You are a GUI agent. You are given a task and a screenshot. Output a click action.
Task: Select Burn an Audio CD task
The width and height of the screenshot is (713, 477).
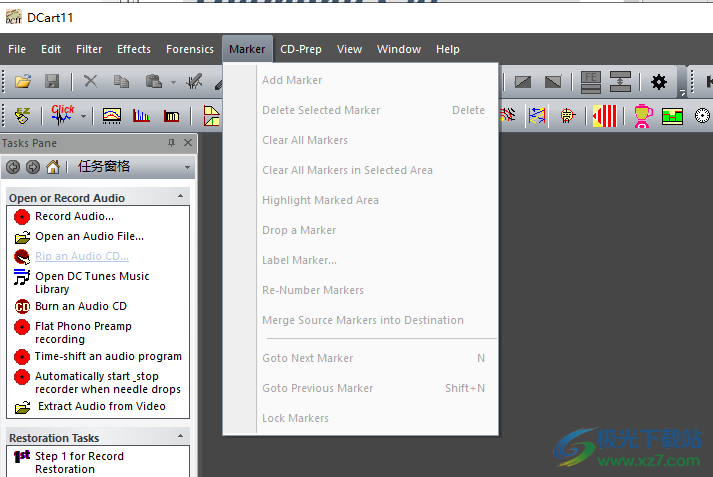coord(80,306)
